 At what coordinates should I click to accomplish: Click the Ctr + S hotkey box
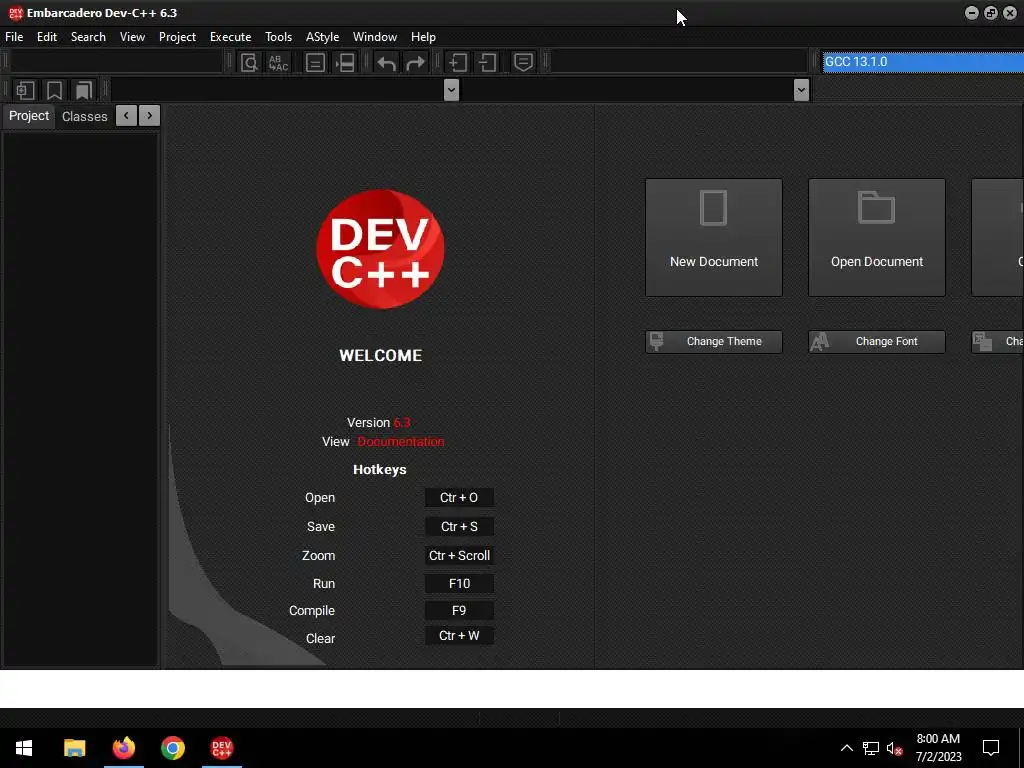(459, 526)
